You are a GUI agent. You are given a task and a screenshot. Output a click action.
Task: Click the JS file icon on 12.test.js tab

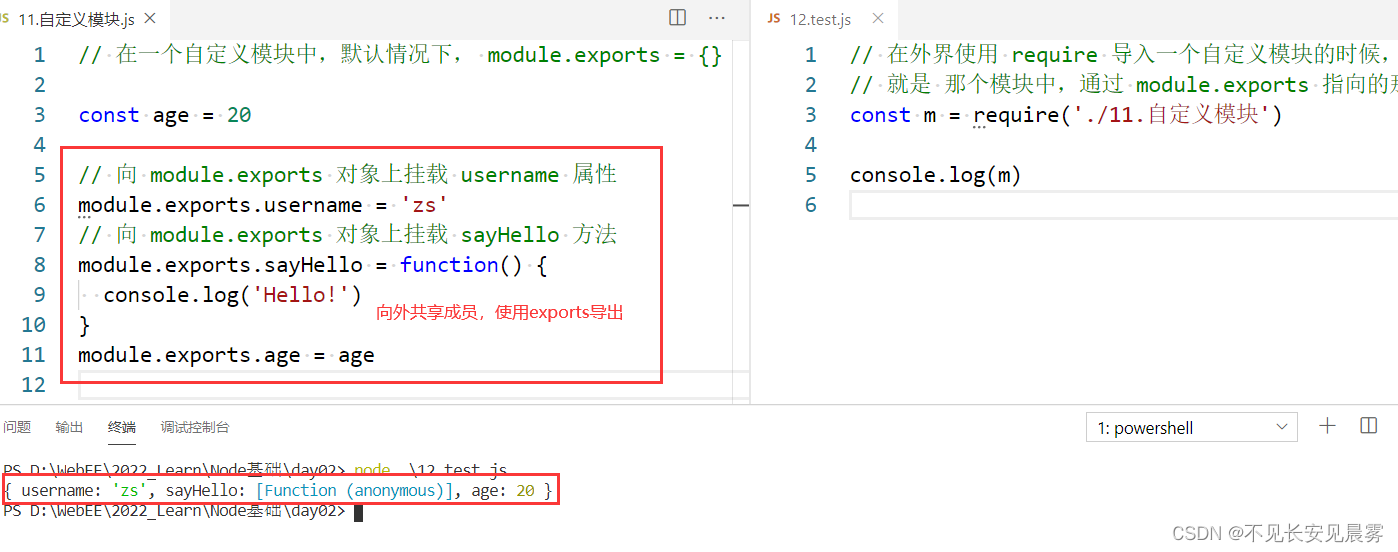click(x=773, y=19)
